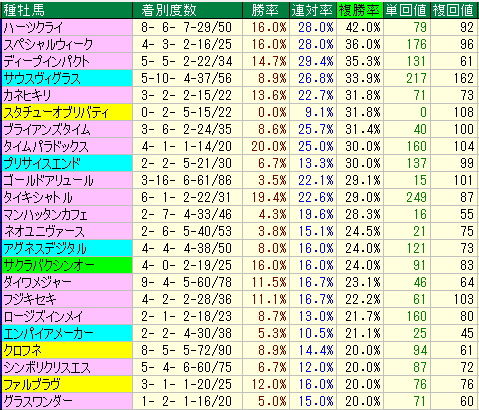Screen dimensions: 479x410
Task: Click ブライアンズタイム quinella rate 25.7%
Action: [316, 129]
